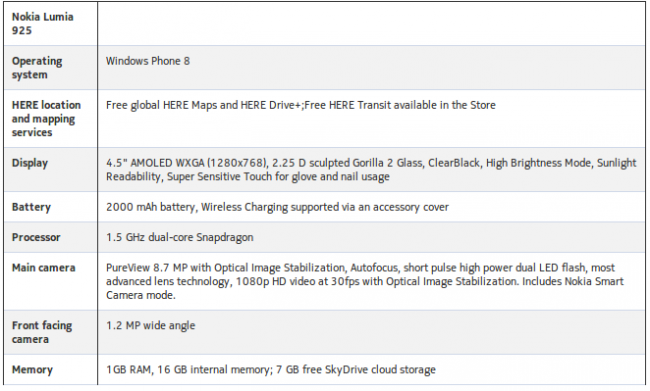
Task: Select the 'Operating system' row label
Action: point(37,68)
